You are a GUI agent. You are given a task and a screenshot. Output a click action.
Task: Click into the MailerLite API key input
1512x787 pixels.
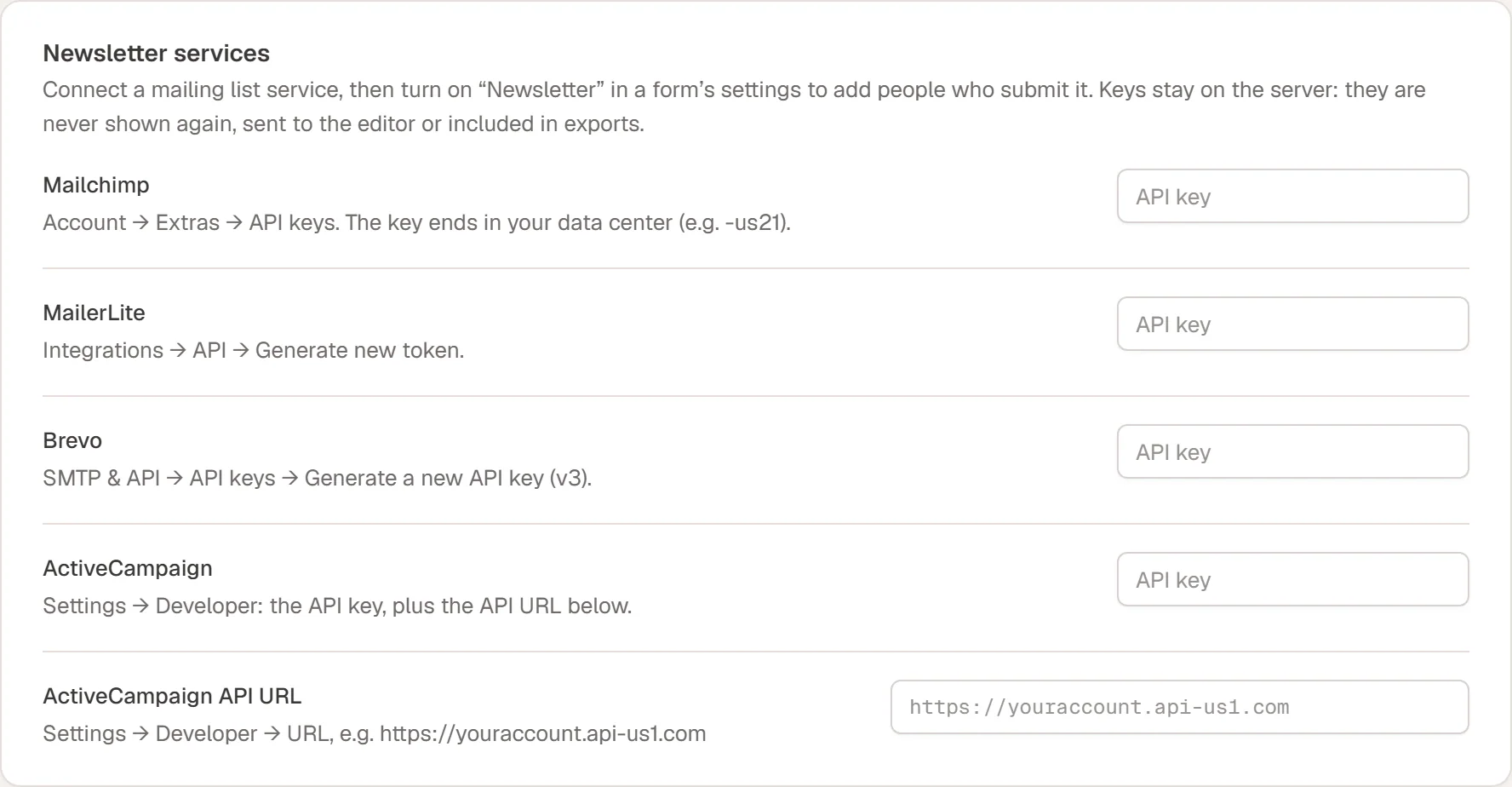tap(1292, 324)
